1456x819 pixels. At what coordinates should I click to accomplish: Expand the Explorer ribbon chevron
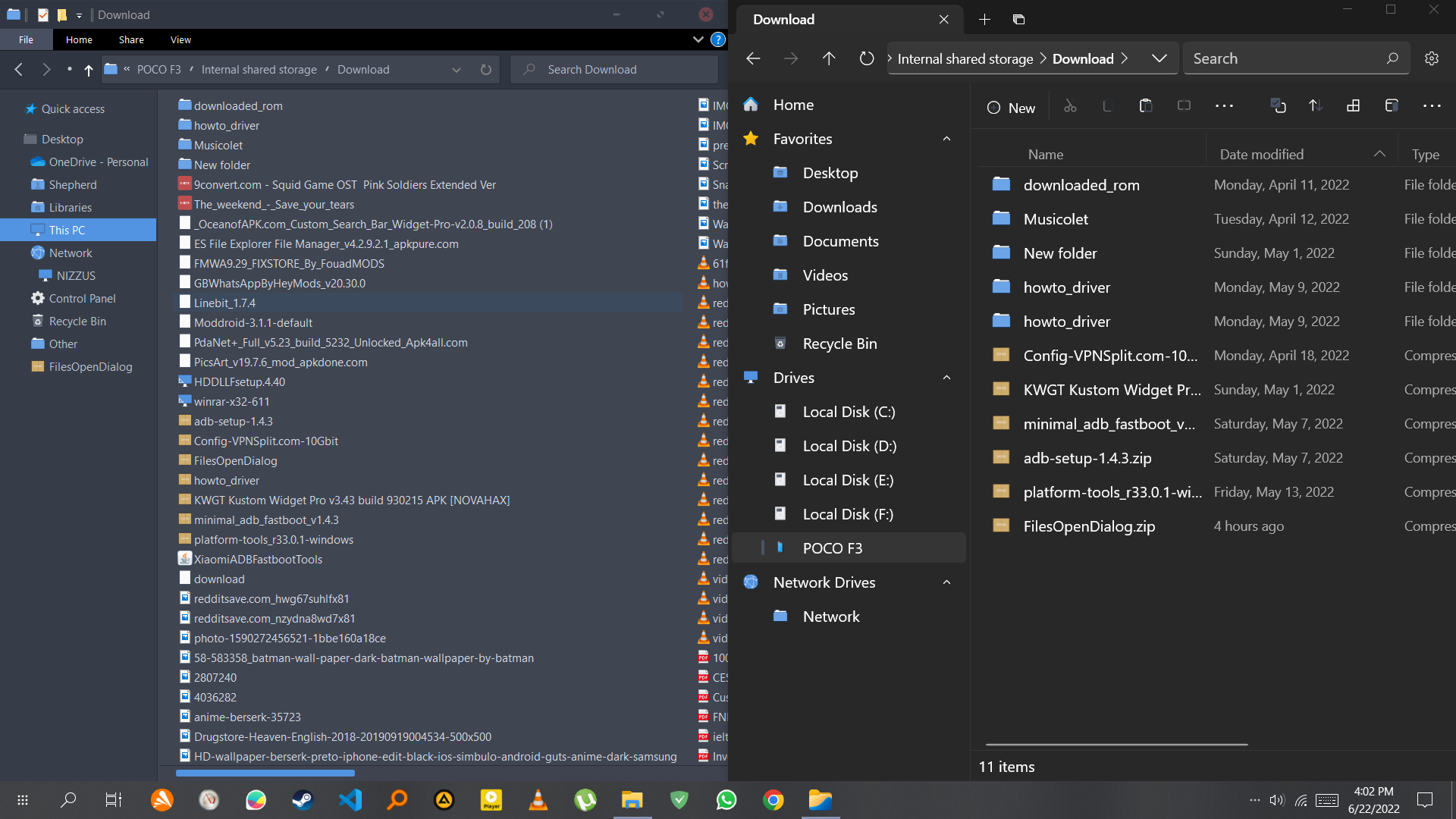tap(698, 39)
